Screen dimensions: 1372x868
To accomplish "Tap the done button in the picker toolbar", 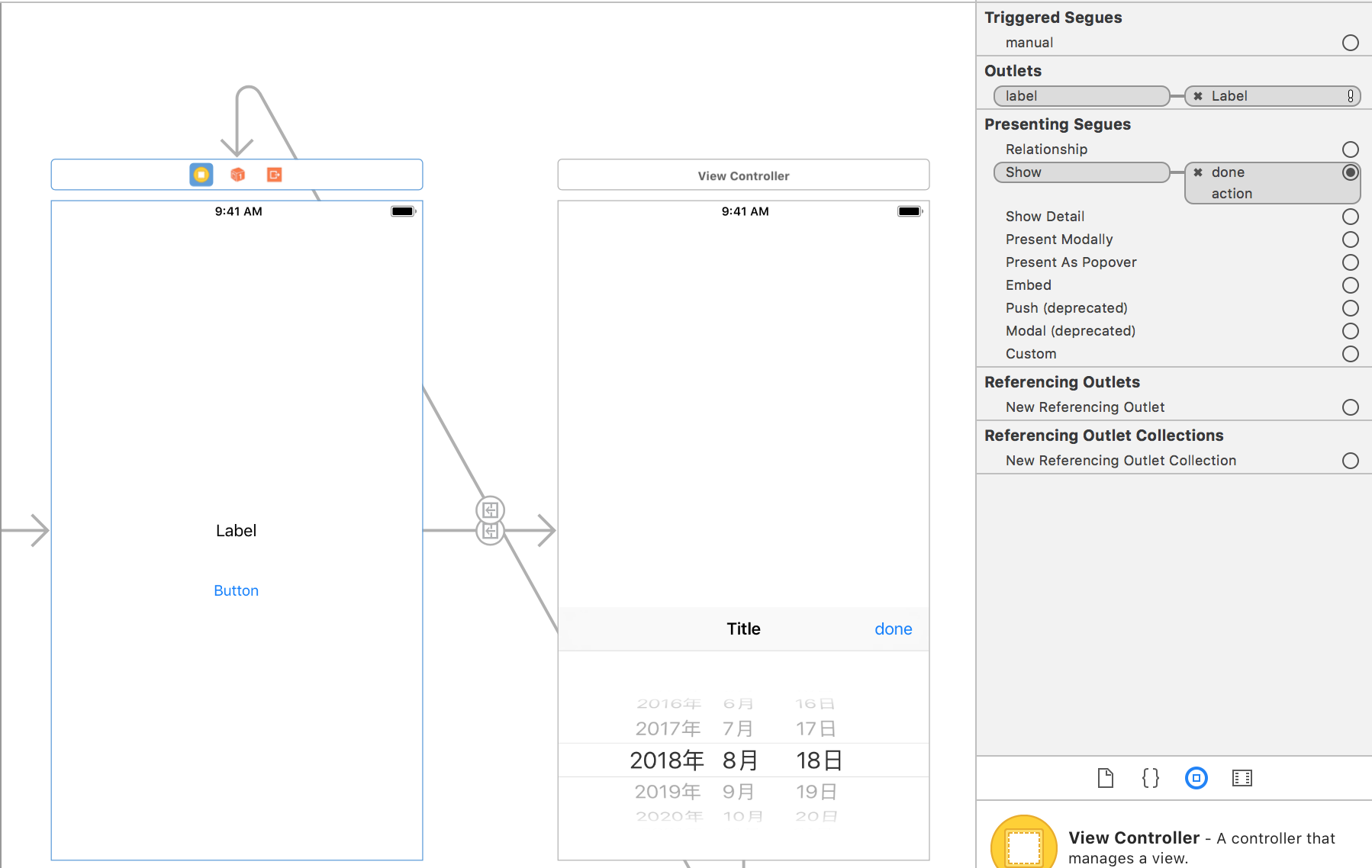I will pos(893,628).
